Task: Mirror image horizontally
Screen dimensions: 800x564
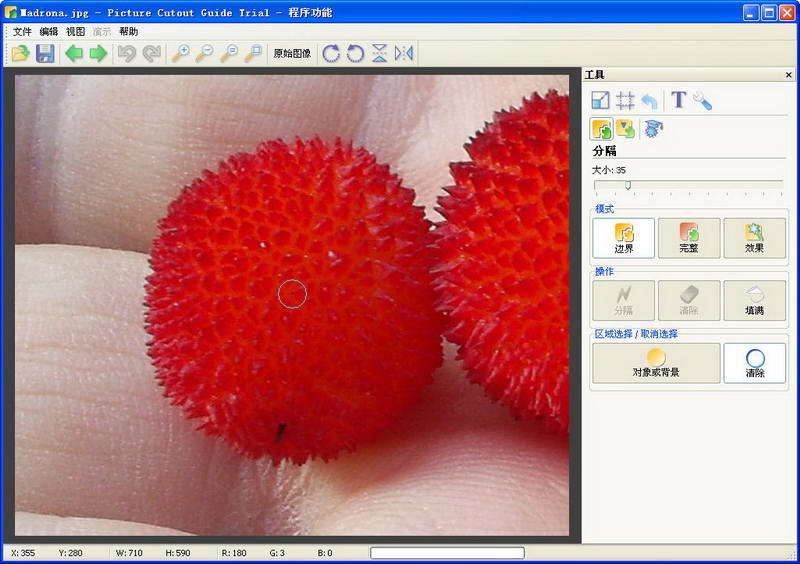Action: click(404, 53)
